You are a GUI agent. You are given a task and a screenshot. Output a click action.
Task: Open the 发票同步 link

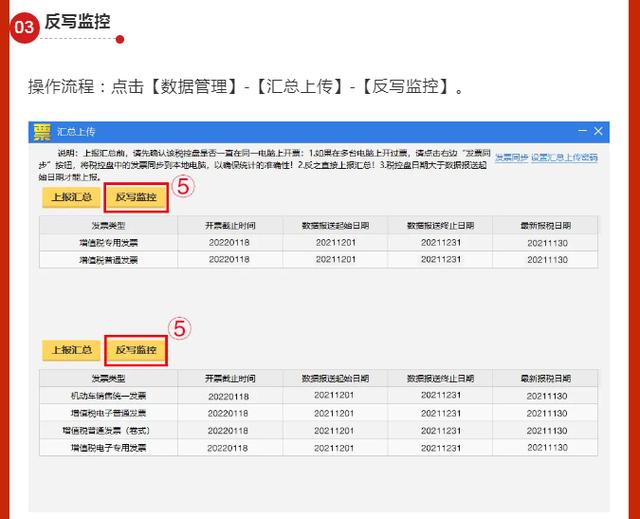pos(511,157)
